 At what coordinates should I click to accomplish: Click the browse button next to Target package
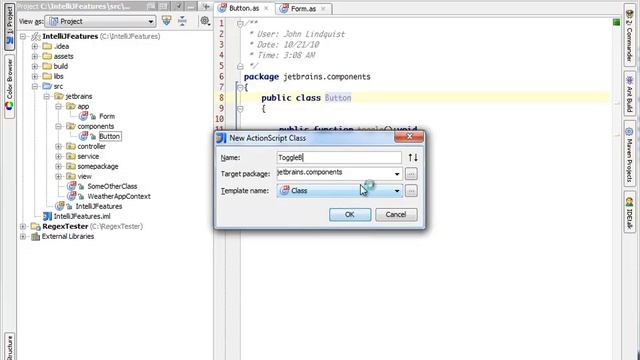[x=411, y=174]
